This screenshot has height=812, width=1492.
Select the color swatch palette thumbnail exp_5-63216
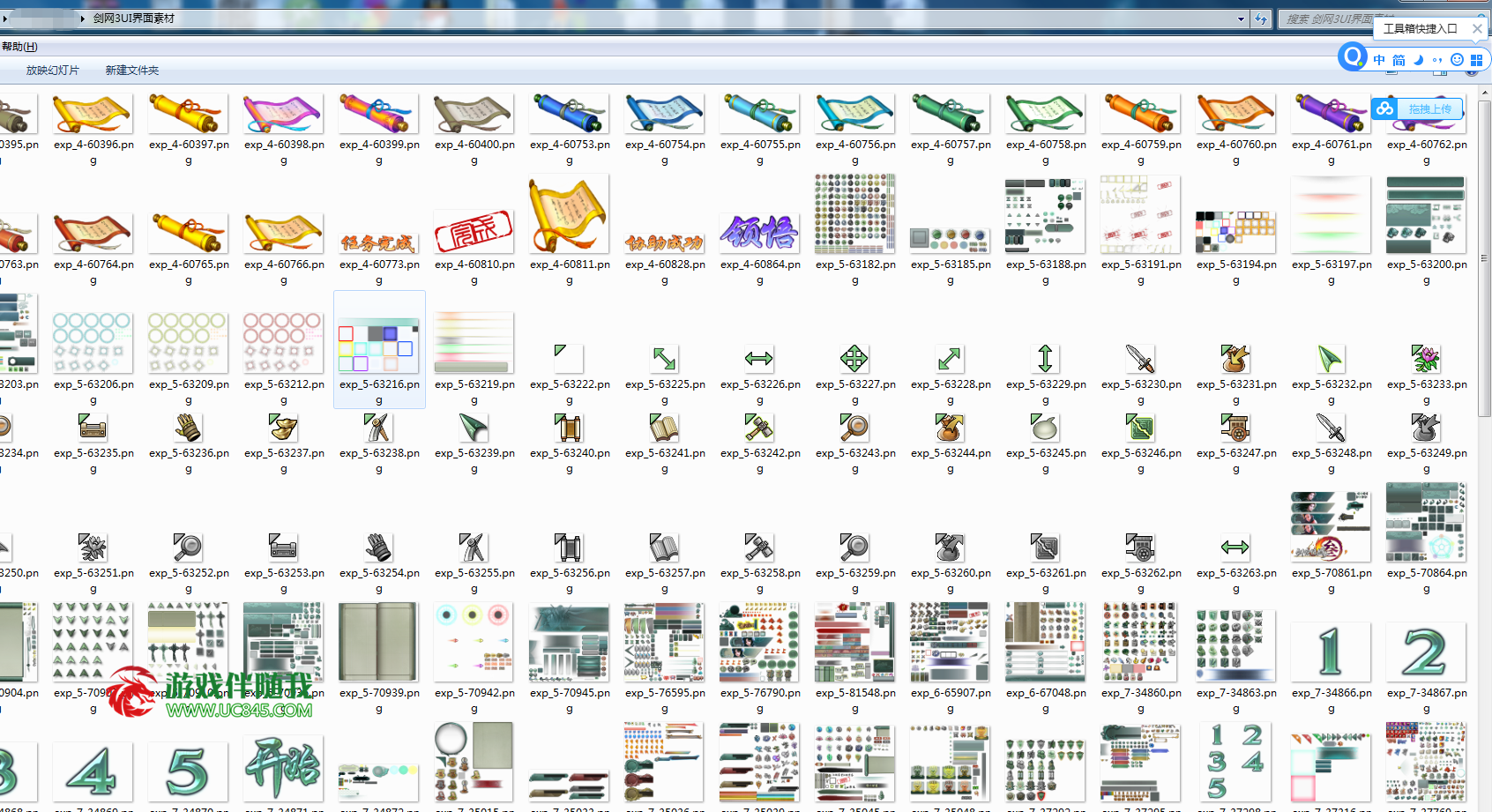tap(378, 345)
